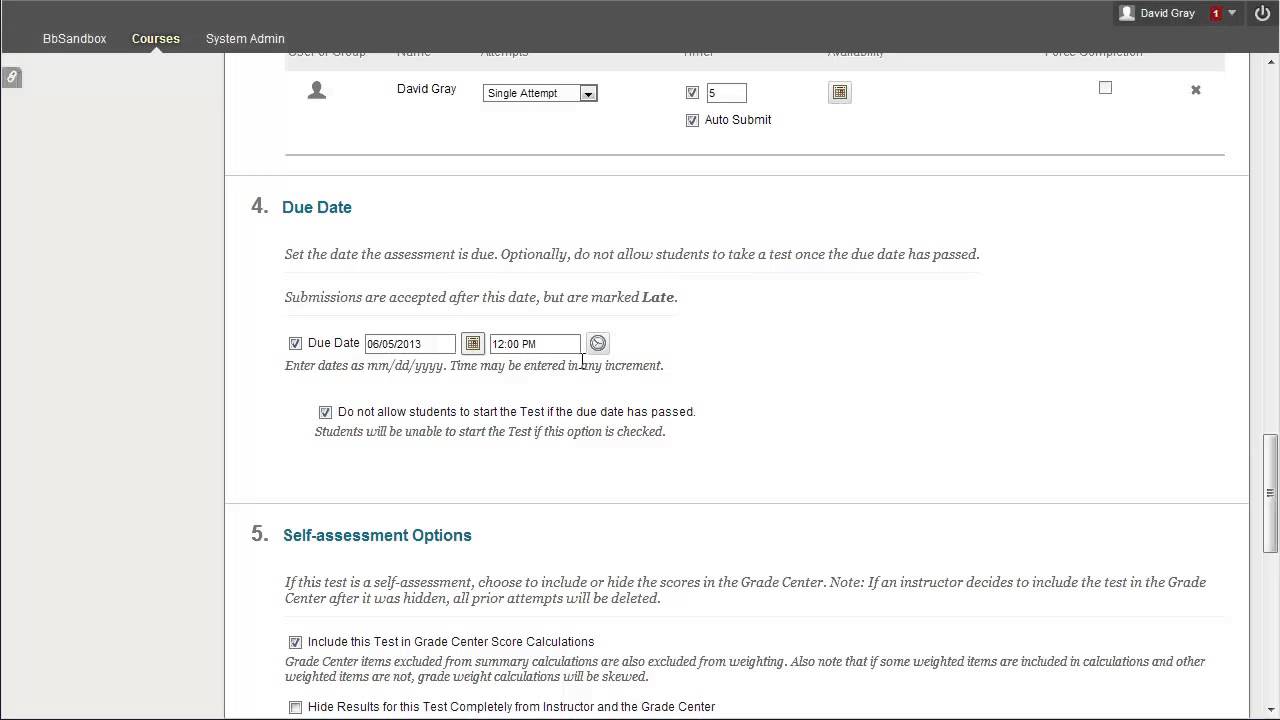Uncheck do not allow start after due date

click(325, 412)
